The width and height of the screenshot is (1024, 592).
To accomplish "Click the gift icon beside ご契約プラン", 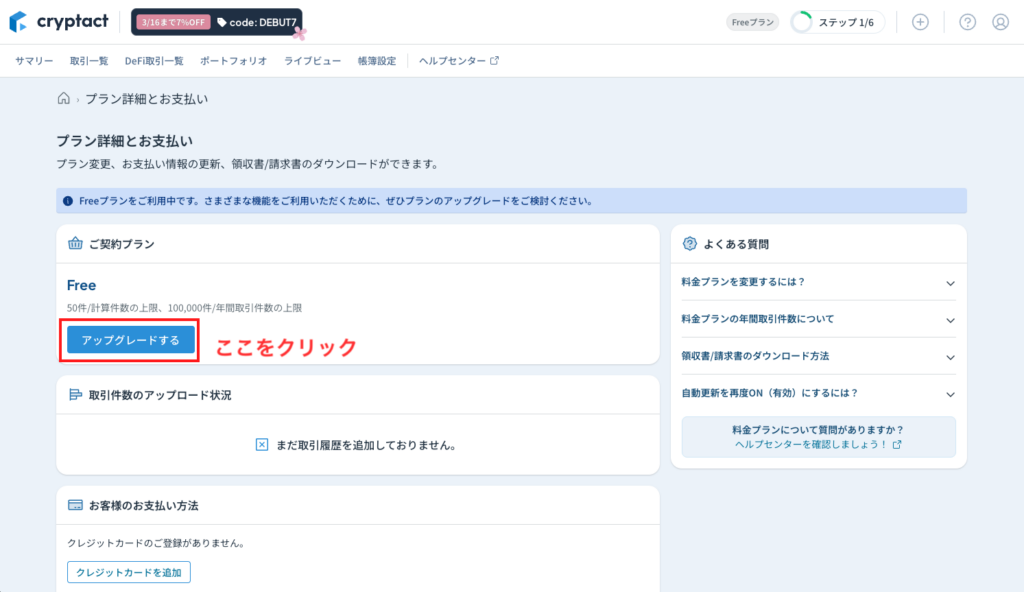I will [75, 243].
